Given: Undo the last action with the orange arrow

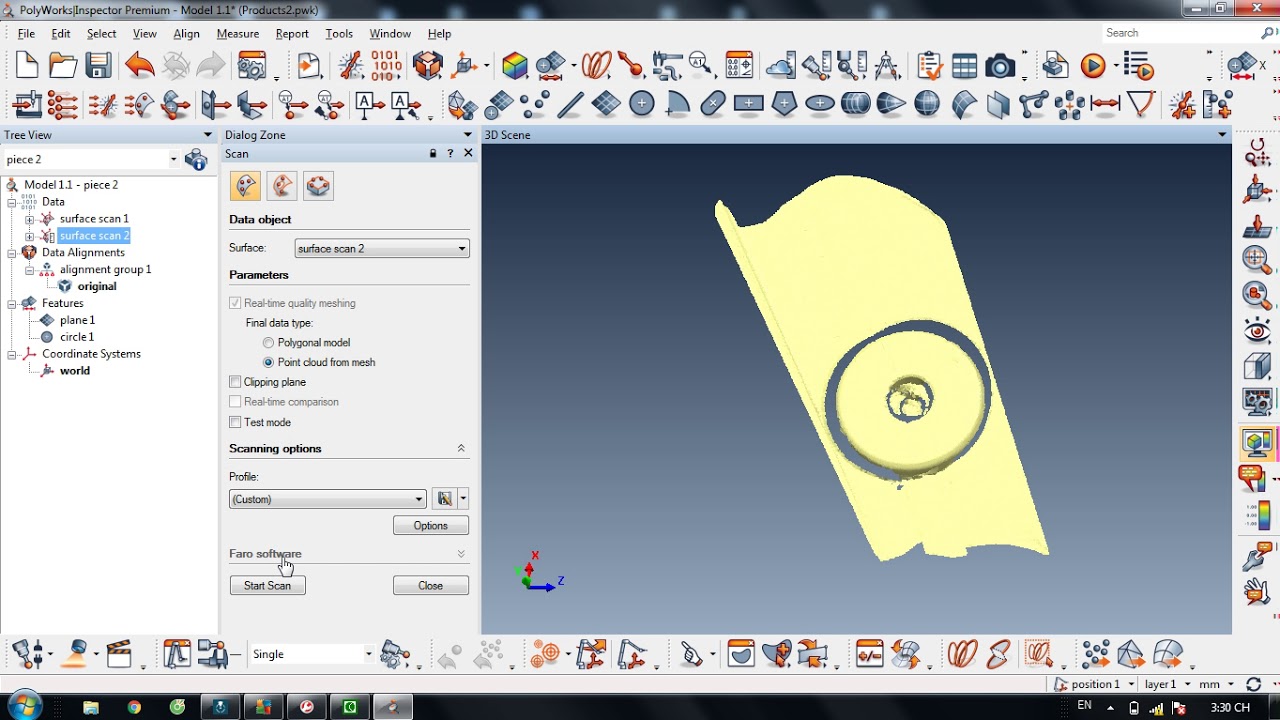Looking at the screenshot, I should [139, 67].
